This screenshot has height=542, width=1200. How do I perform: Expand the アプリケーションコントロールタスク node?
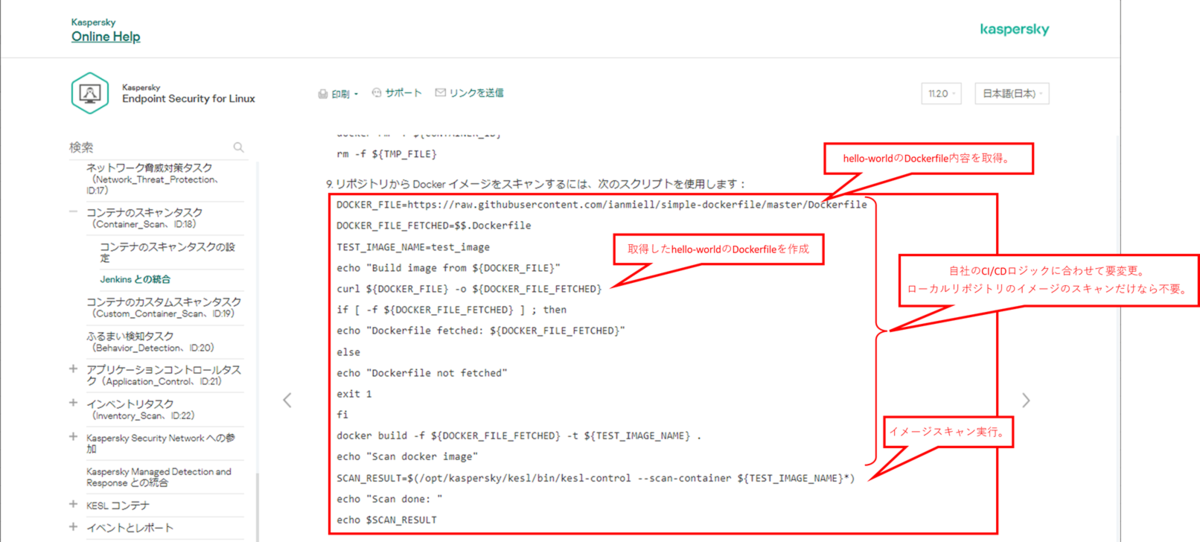[74, 369]
